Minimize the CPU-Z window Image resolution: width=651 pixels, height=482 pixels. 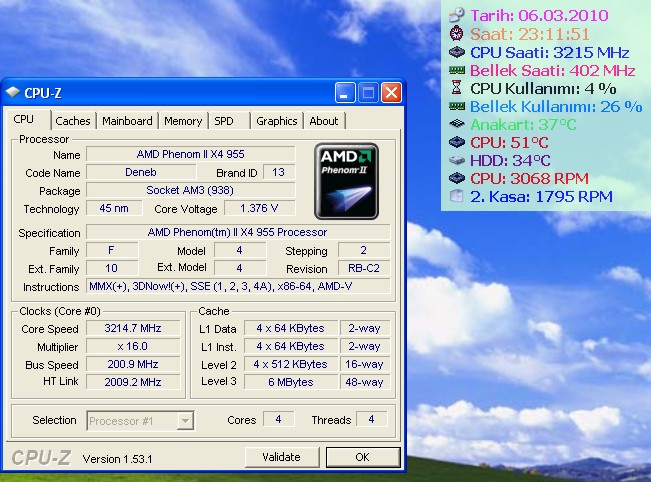tap(345, 92)
